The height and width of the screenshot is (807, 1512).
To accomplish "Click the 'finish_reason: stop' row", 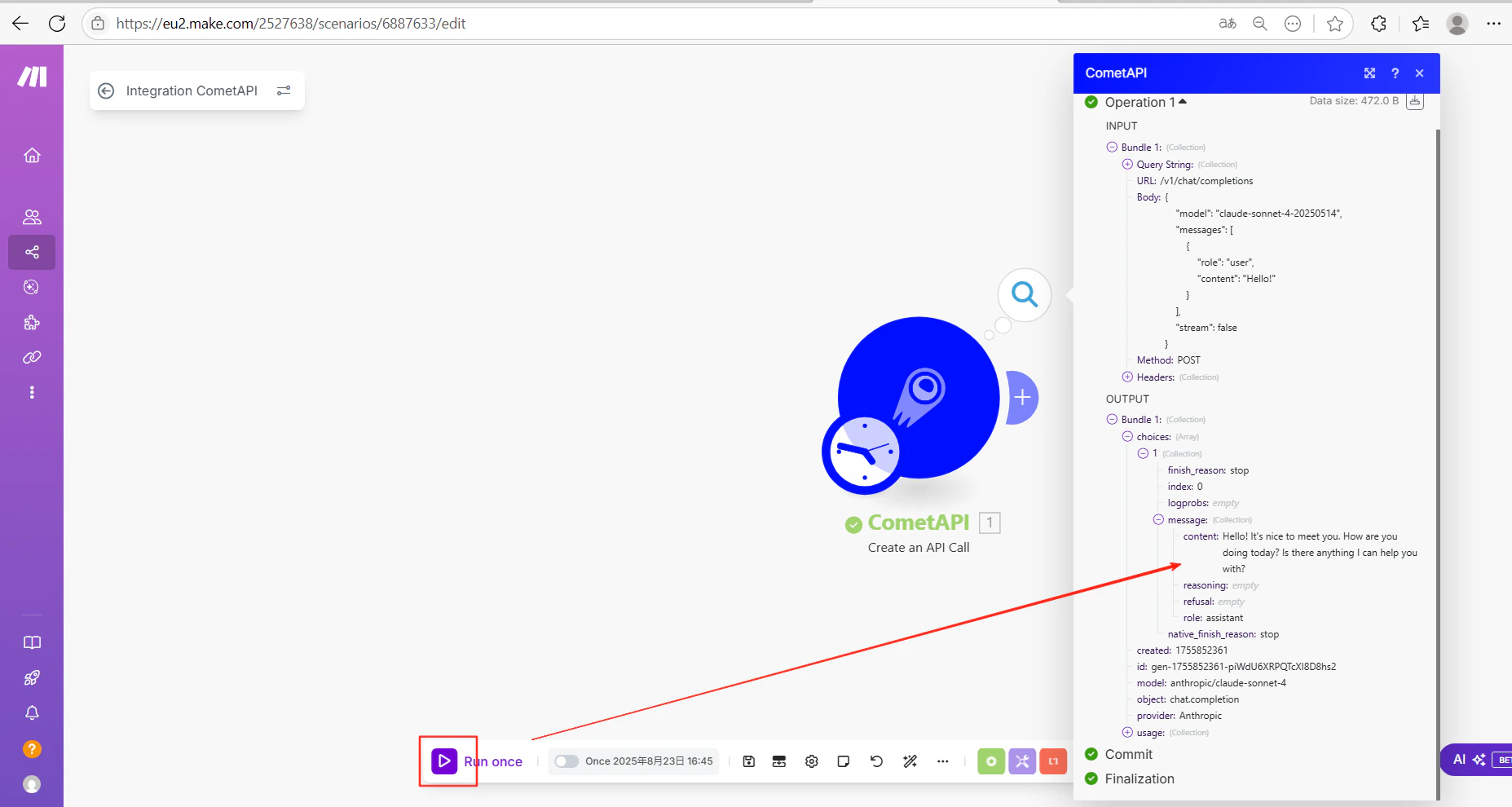I will [1208, 470].
